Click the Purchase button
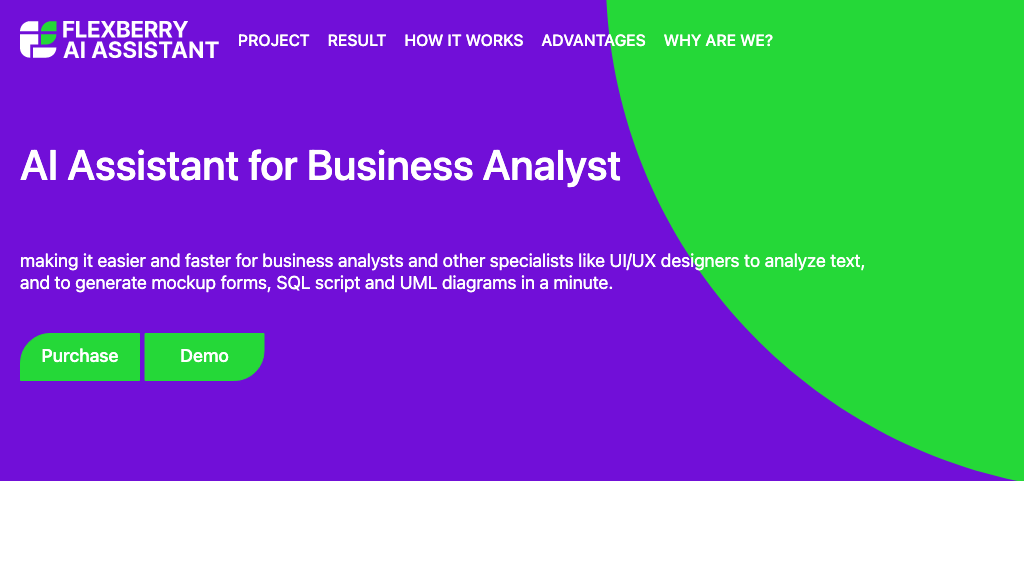Viewport: 1024px width, 576px height. pos(80,356)
